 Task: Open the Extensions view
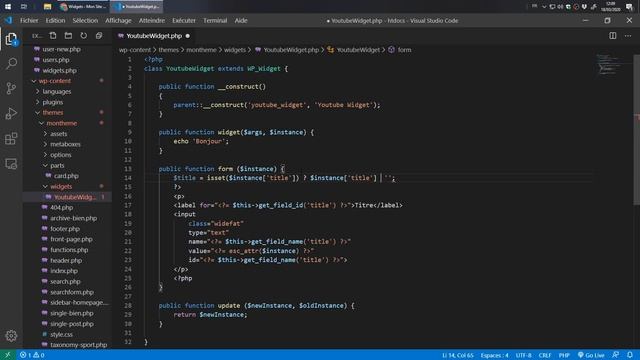(11, 139)
